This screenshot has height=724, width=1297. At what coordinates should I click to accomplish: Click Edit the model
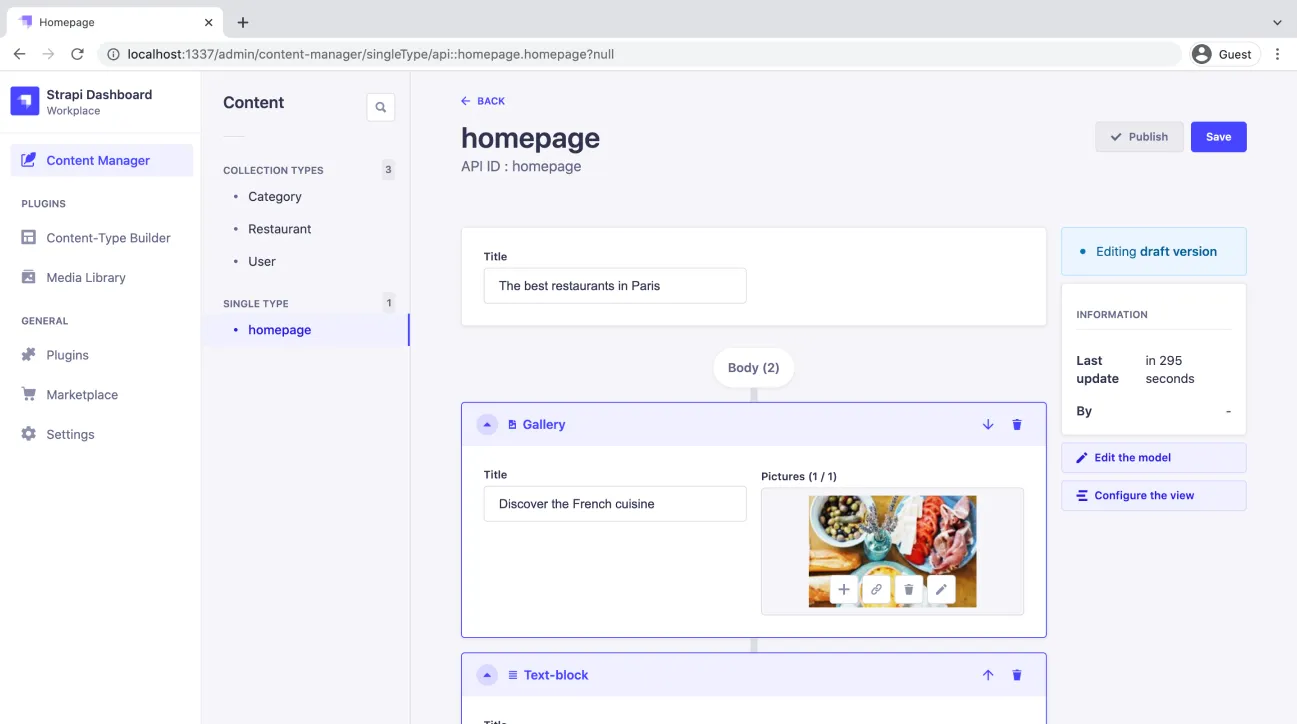point(1154,458)
